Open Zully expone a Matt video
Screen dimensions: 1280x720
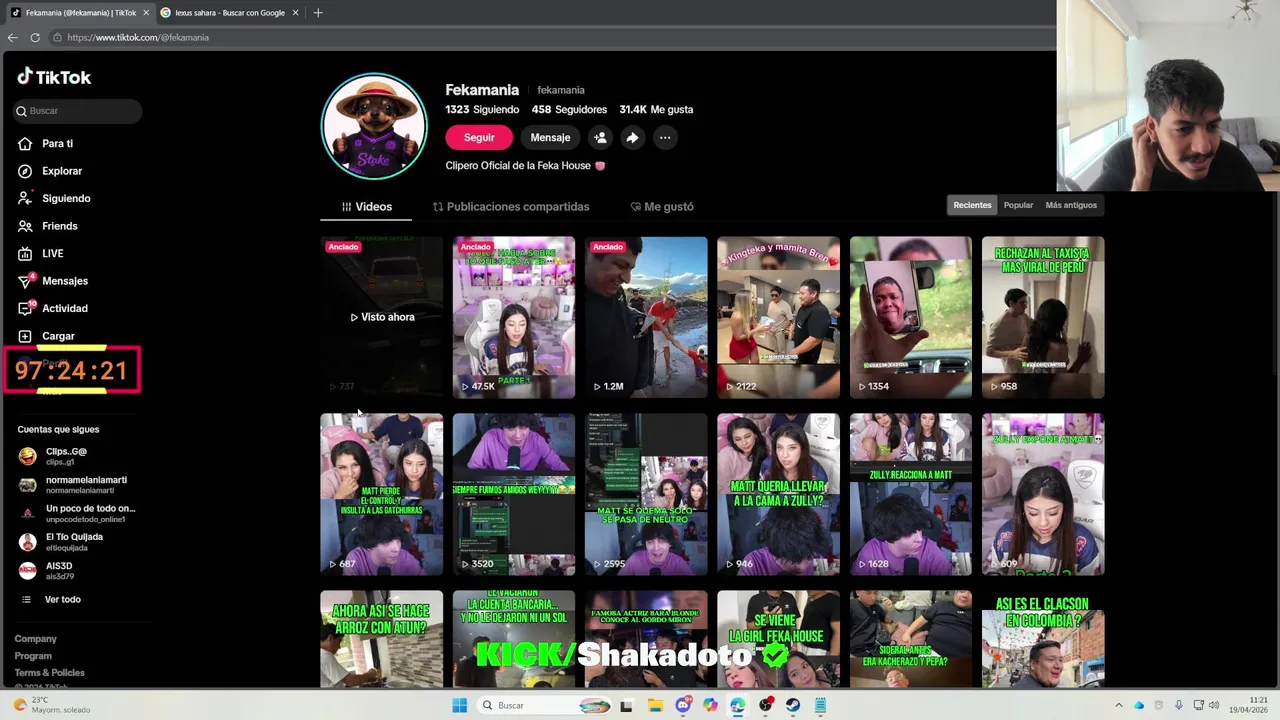(x=1043, y=494)
